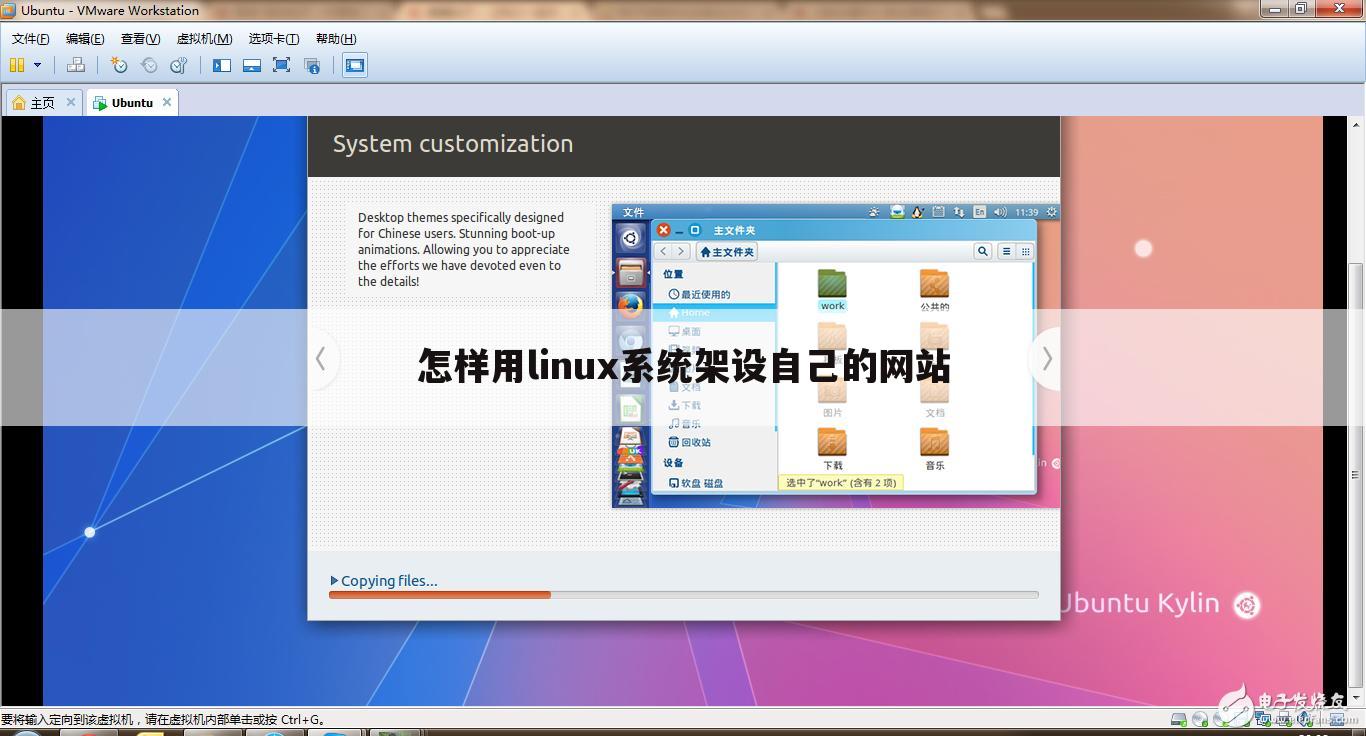Image resolution: width=1366 pixels, height=736 pixels.
Task: Advance the slideshow with the right chevron
Action: pyautogui.click(x=1046, y=358)
